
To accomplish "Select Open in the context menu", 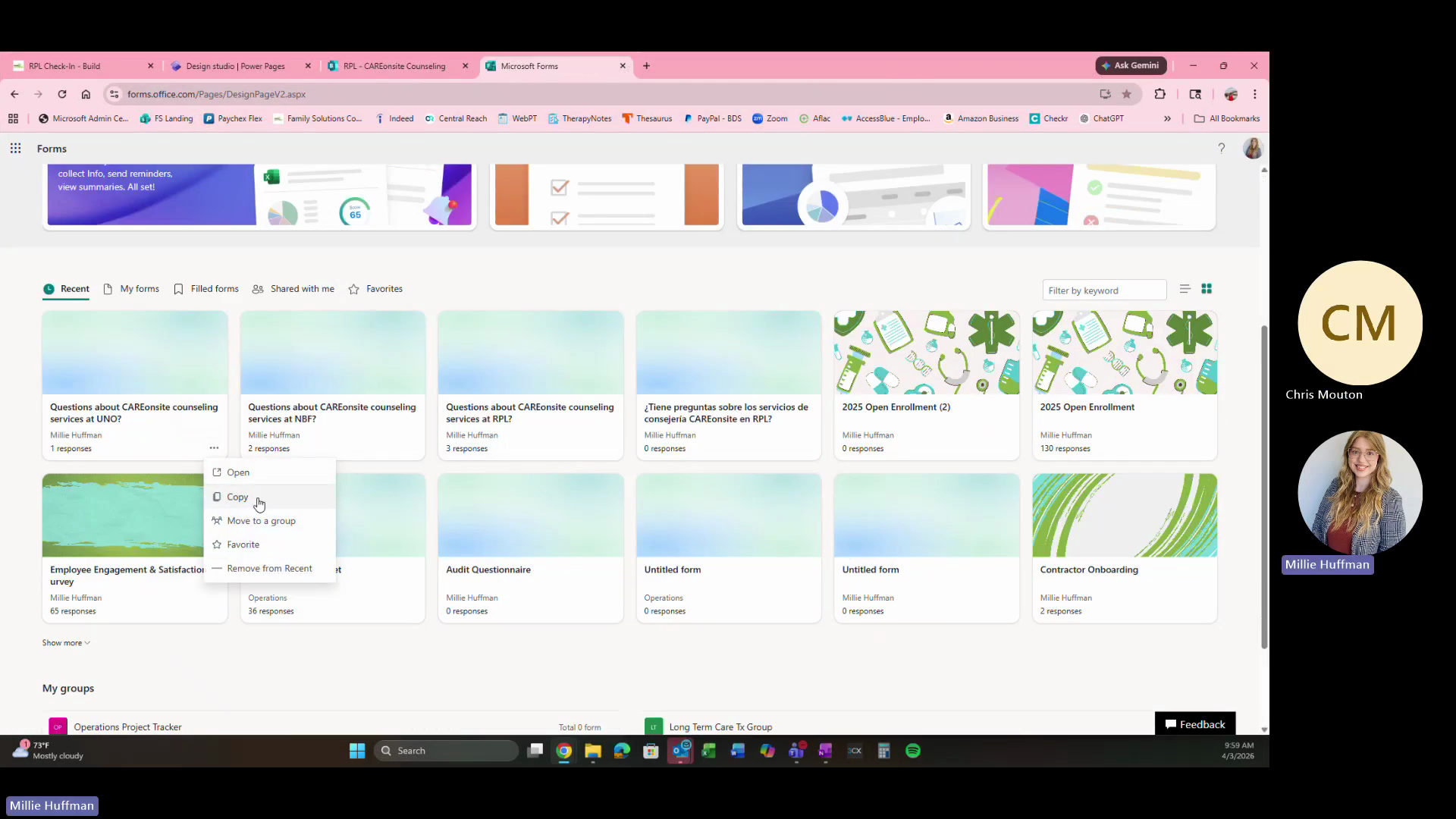I will pos(269,472).
